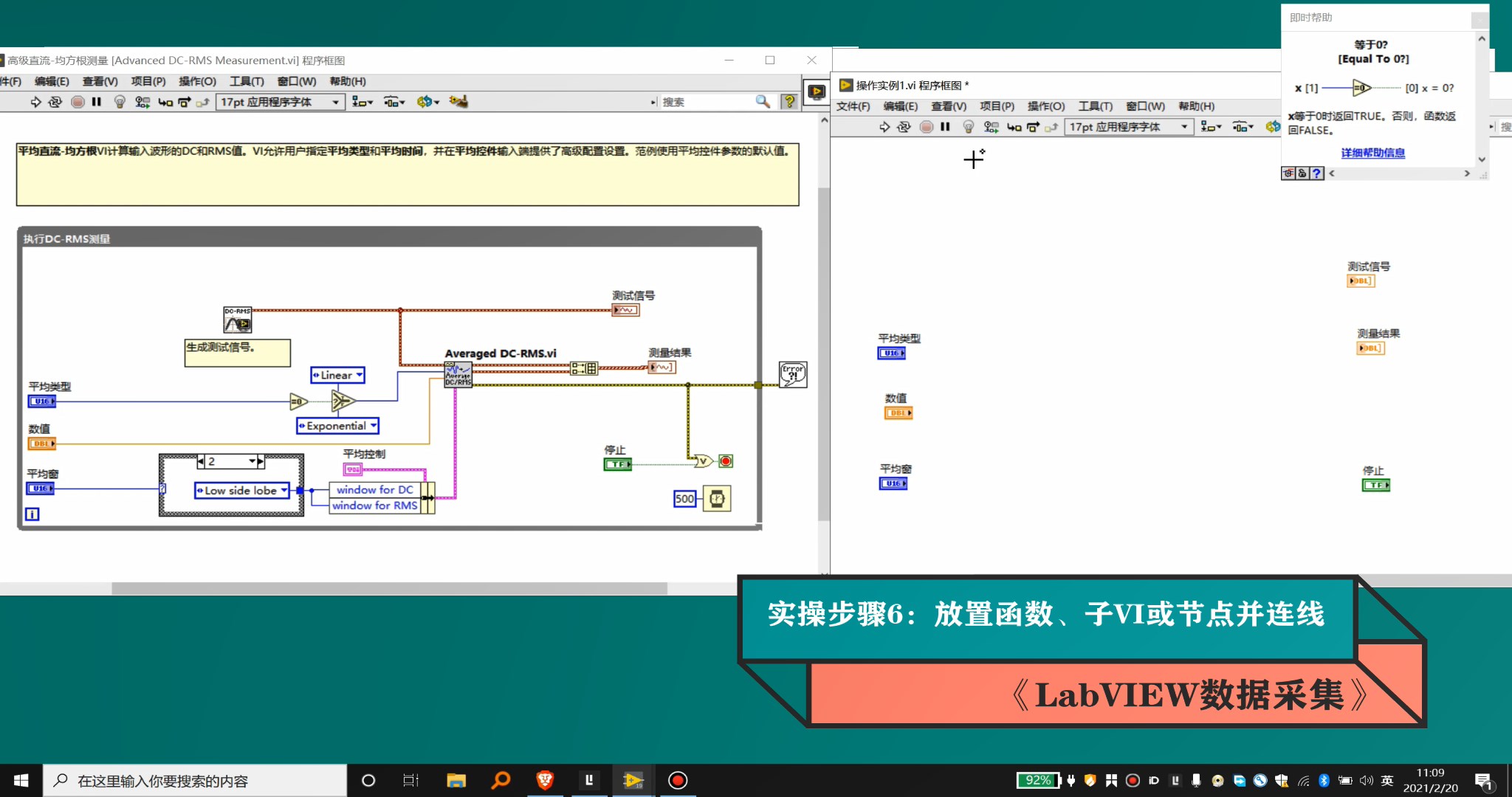Open 文件(F) menu in 操作实例1.vi window
Image resolution: width=1512 pixels, height=797 pixels.
[x=853, y=106]
